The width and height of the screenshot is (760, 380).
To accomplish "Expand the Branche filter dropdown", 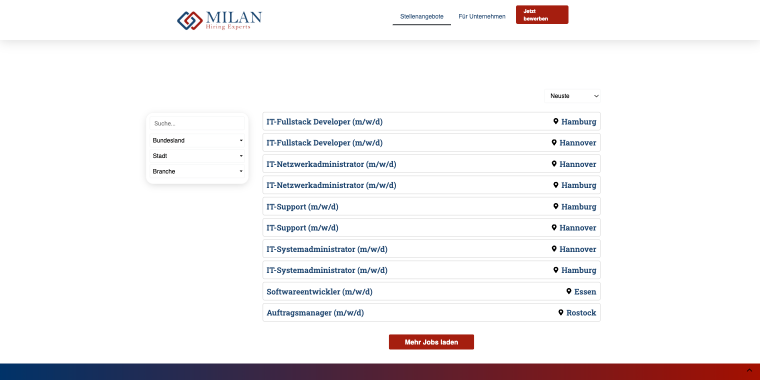I will [x=197, y=172].
